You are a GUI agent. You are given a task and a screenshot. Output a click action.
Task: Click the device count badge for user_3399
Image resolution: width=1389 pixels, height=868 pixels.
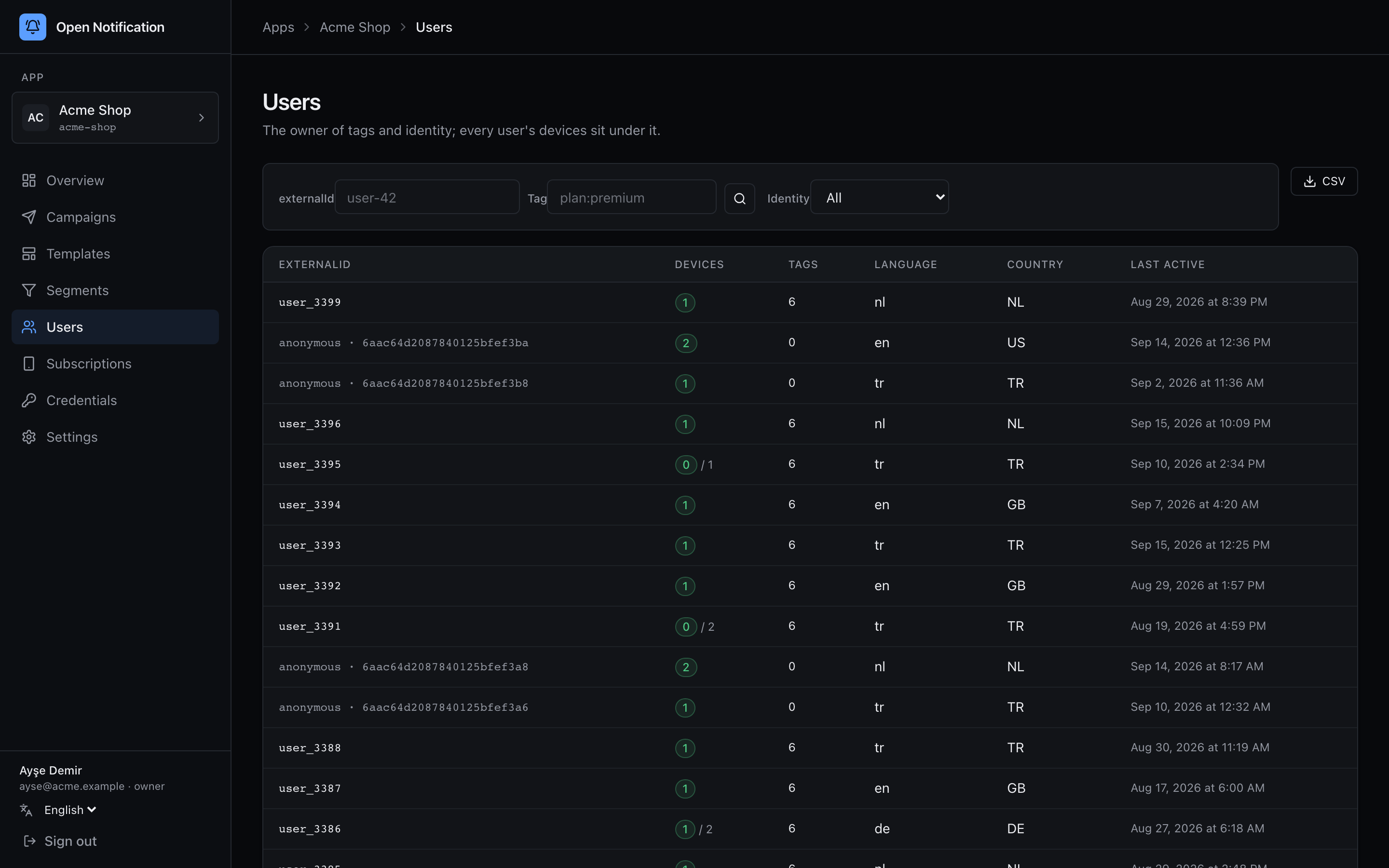[685, 302]
